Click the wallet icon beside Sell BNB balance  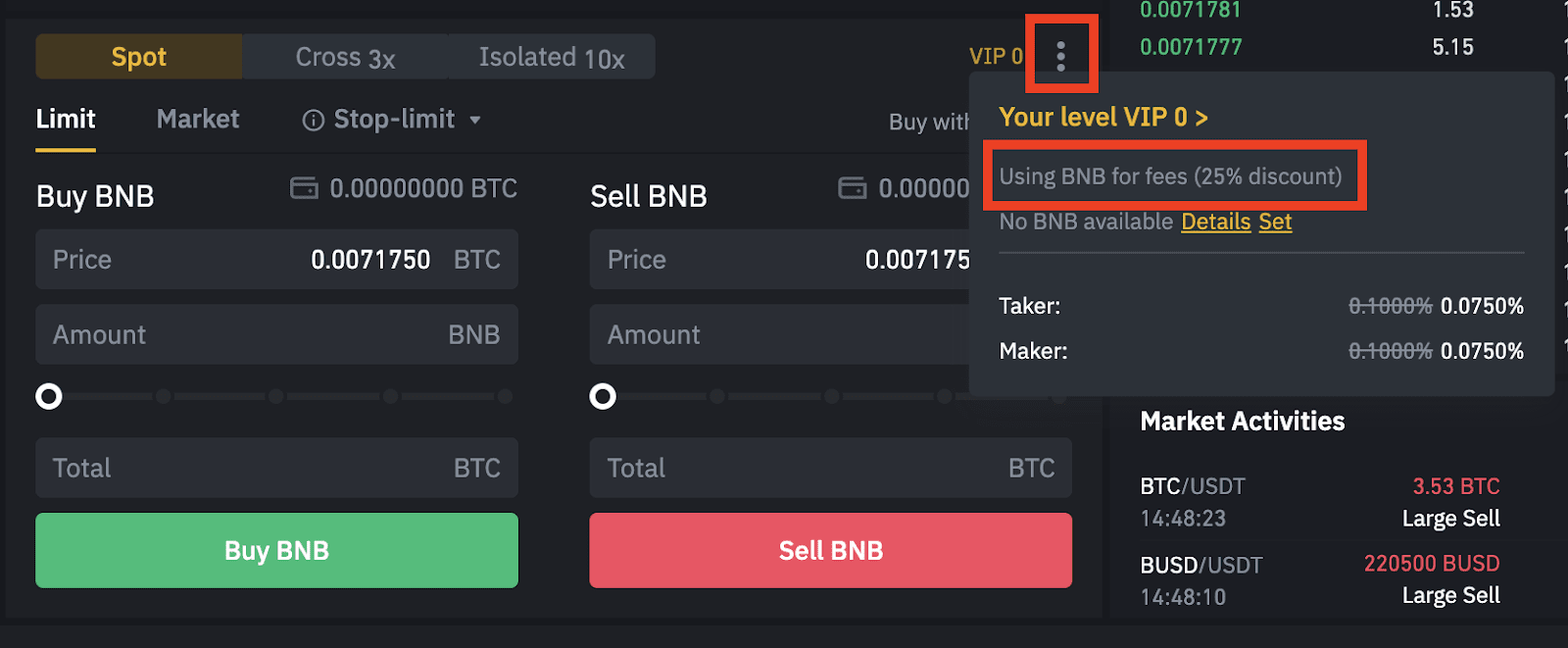tap(853, 187)
